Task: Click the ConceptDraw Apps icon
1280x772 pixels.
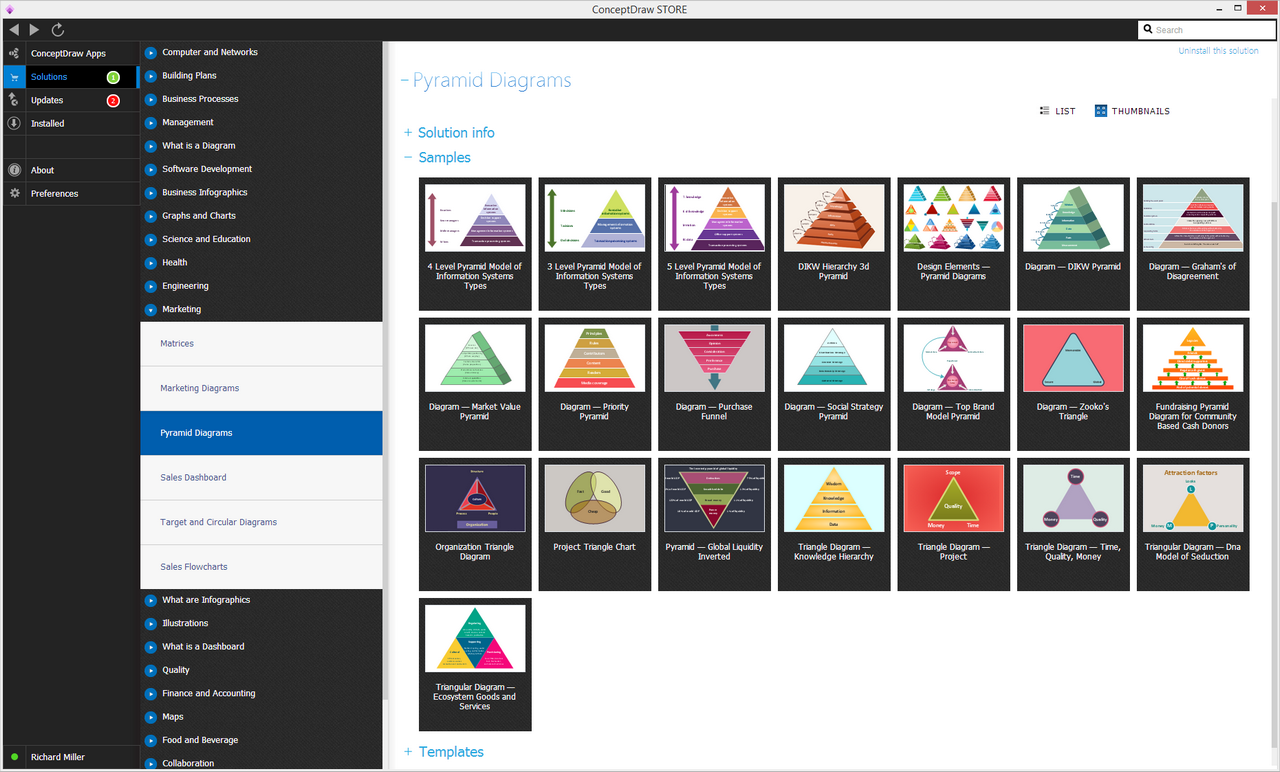Action: coord(14,53)
